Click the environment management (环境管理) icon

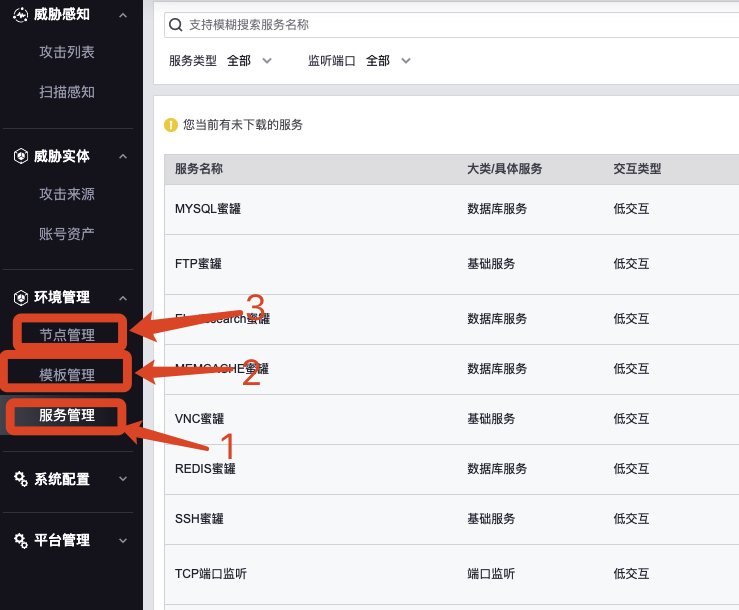[x=20, y=297]
